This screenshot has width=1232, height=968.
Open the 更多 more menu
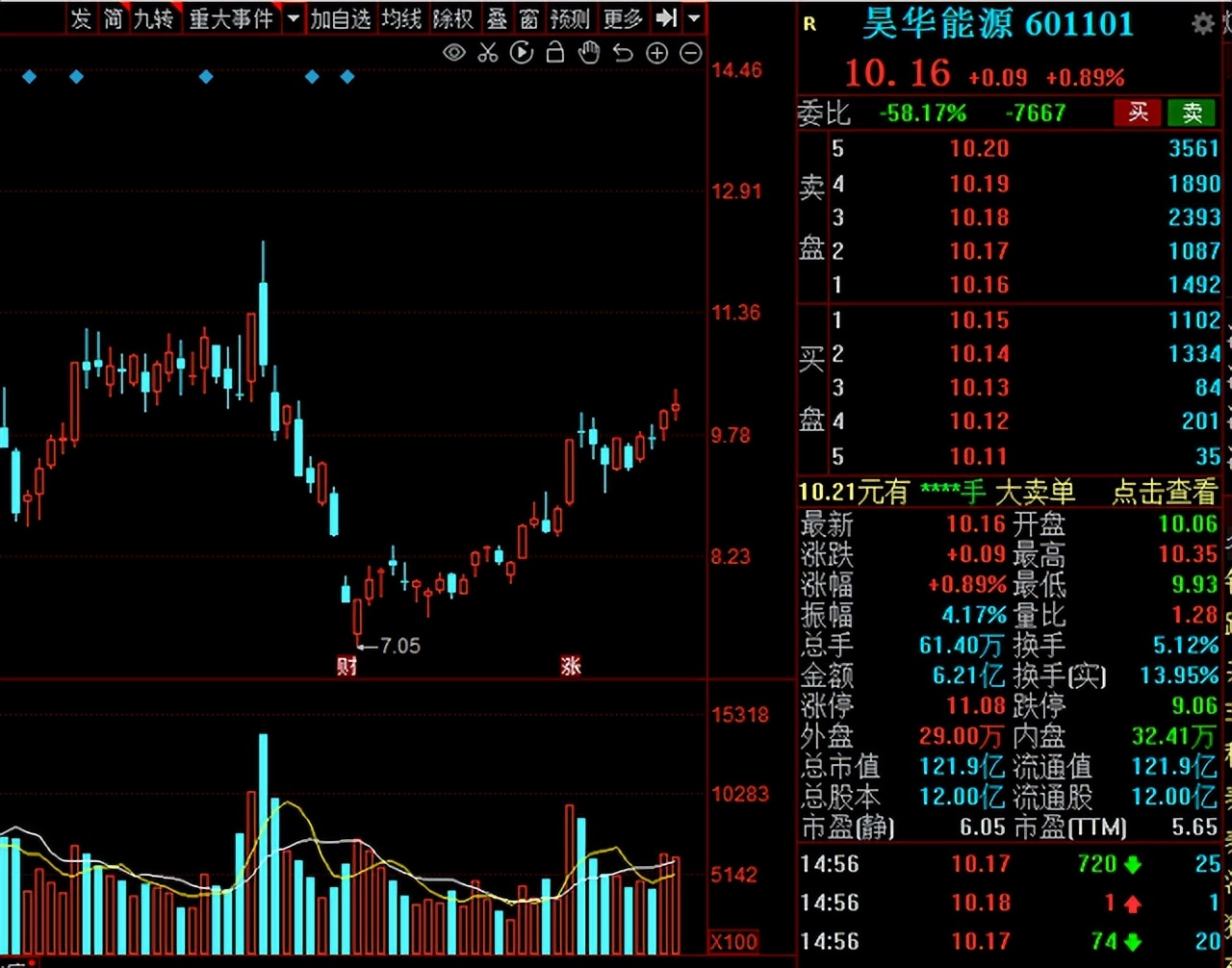click(622, 18)
